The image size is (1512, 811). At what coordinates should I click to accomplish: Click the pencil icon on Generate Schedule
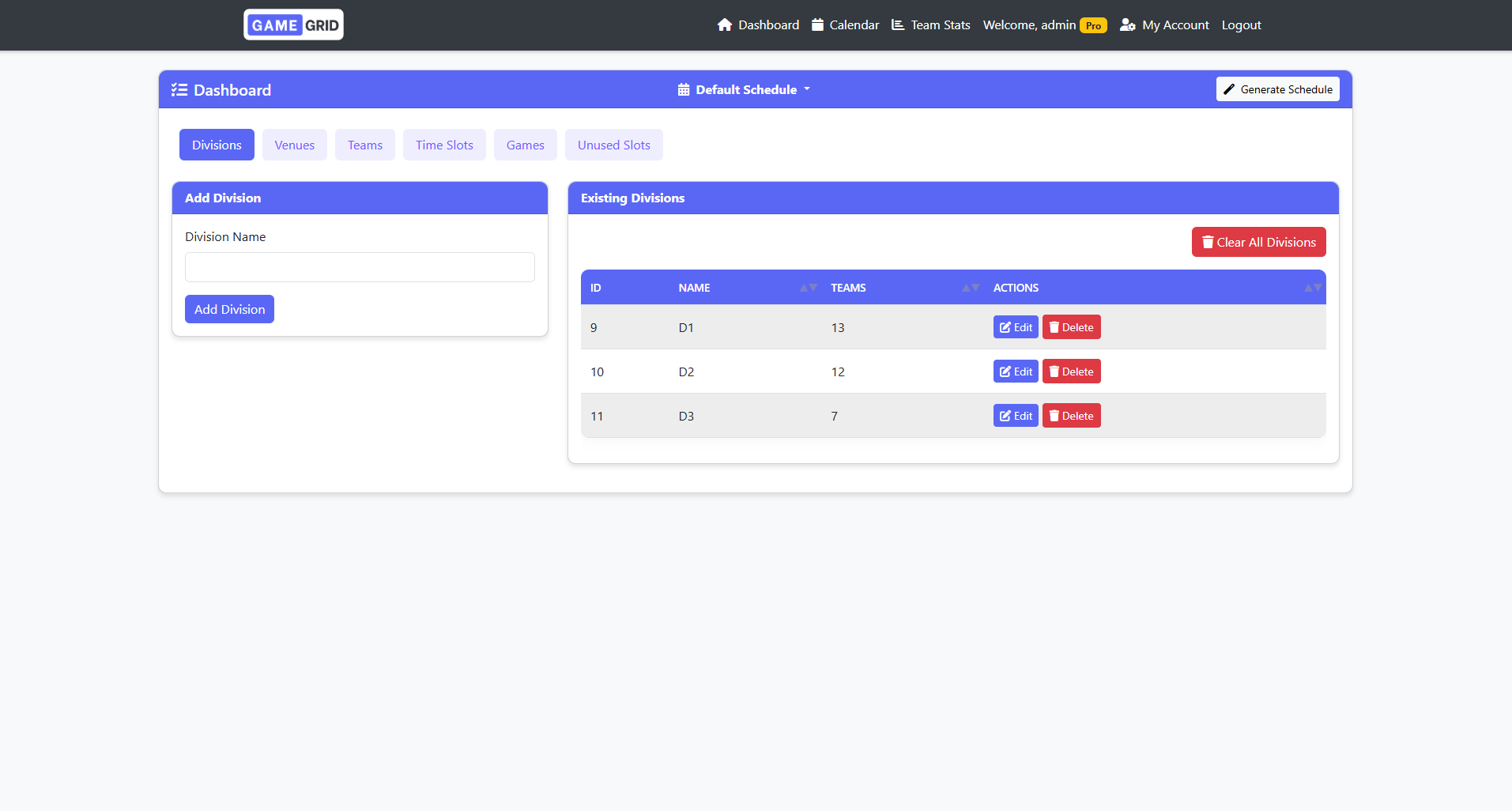pos(1227,89)
